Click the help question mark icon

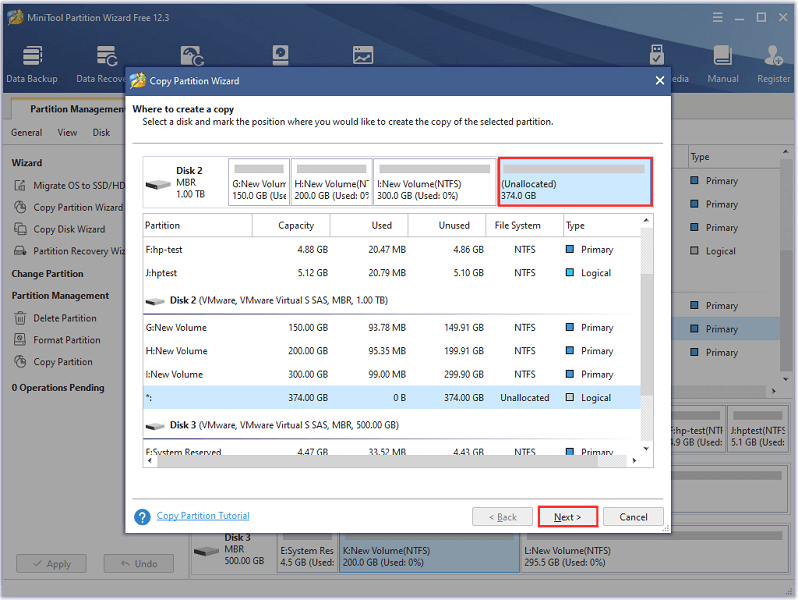coord(142,517)
